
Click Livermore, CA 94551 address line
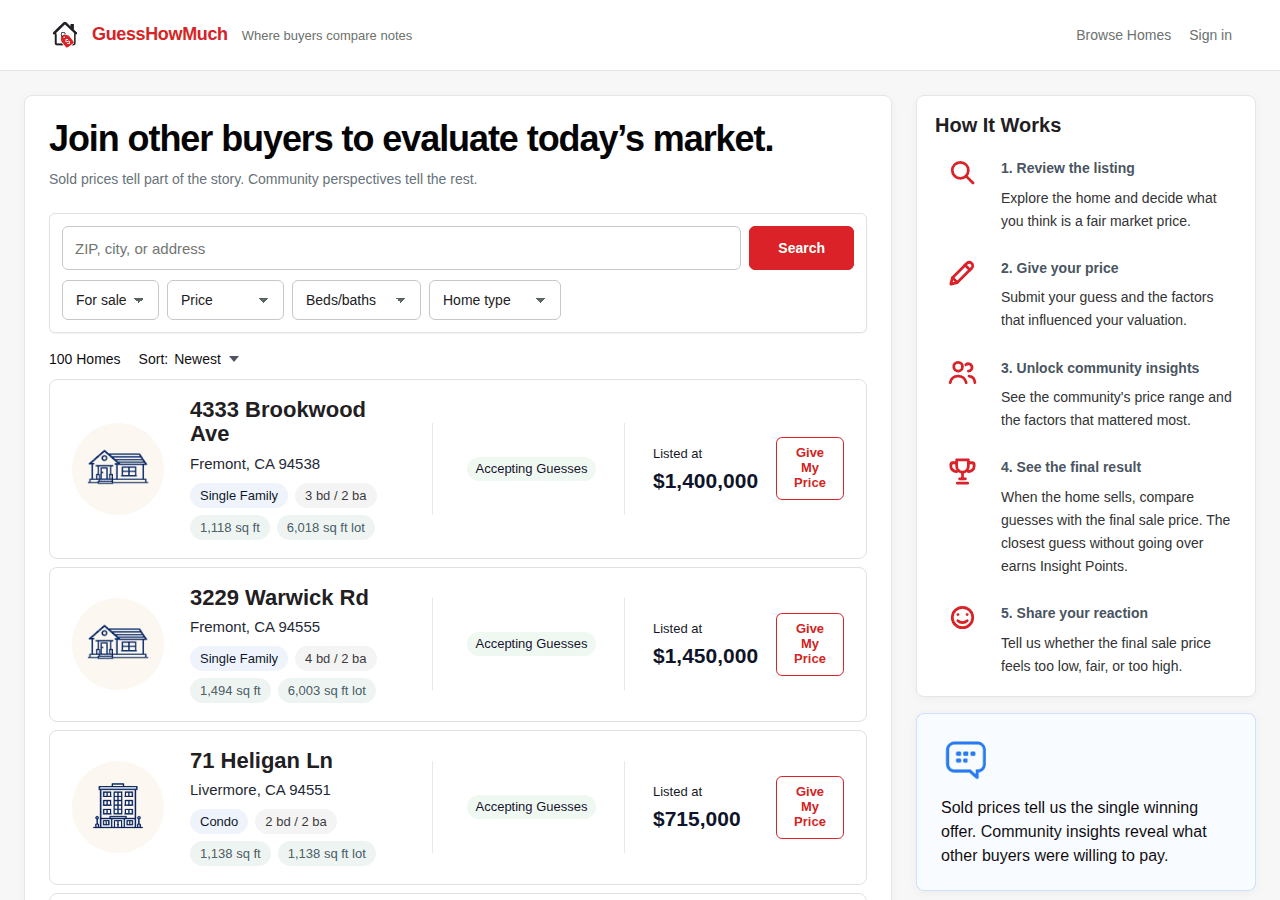(x=260, y=790)
